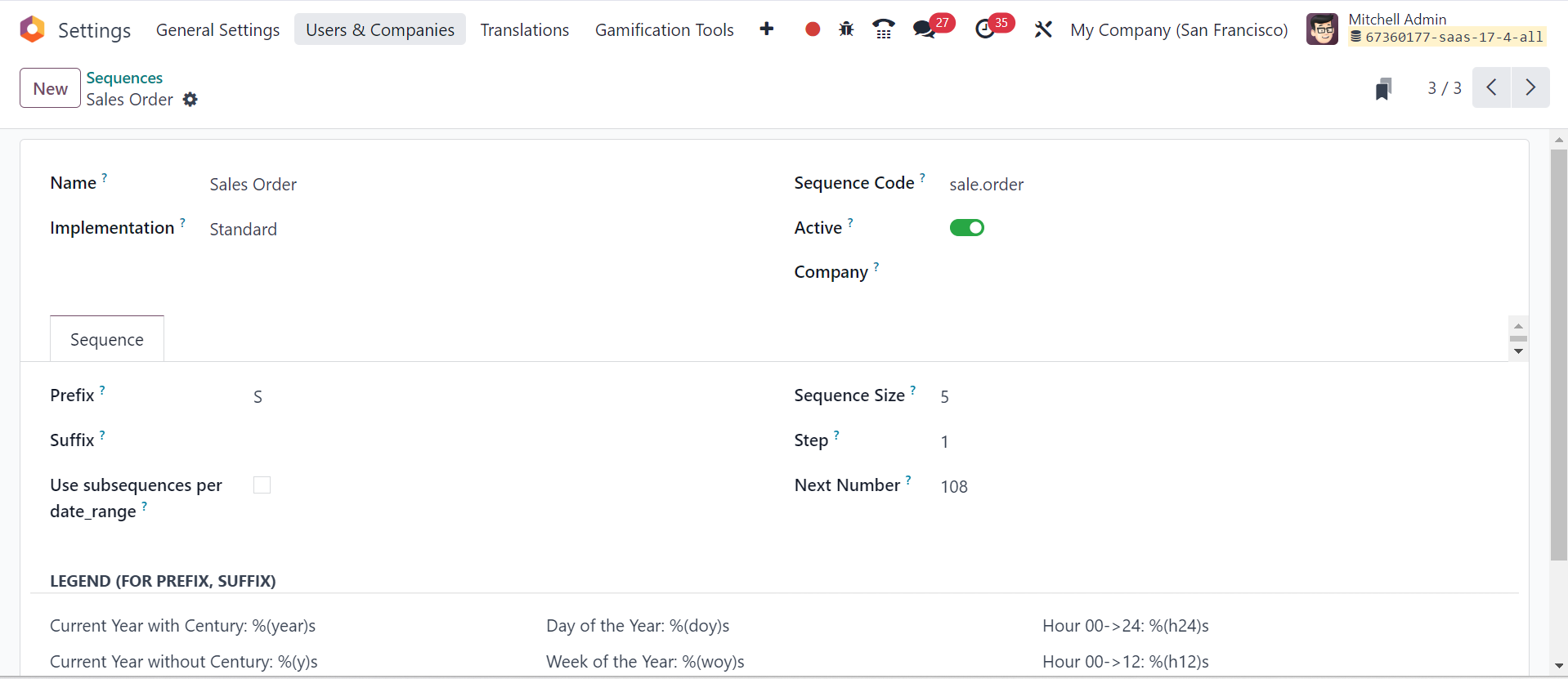Click database name 67360177-saas-17-4-all
The height and width of the screenshot is (679, 1568).
[x=1454, y=37]
